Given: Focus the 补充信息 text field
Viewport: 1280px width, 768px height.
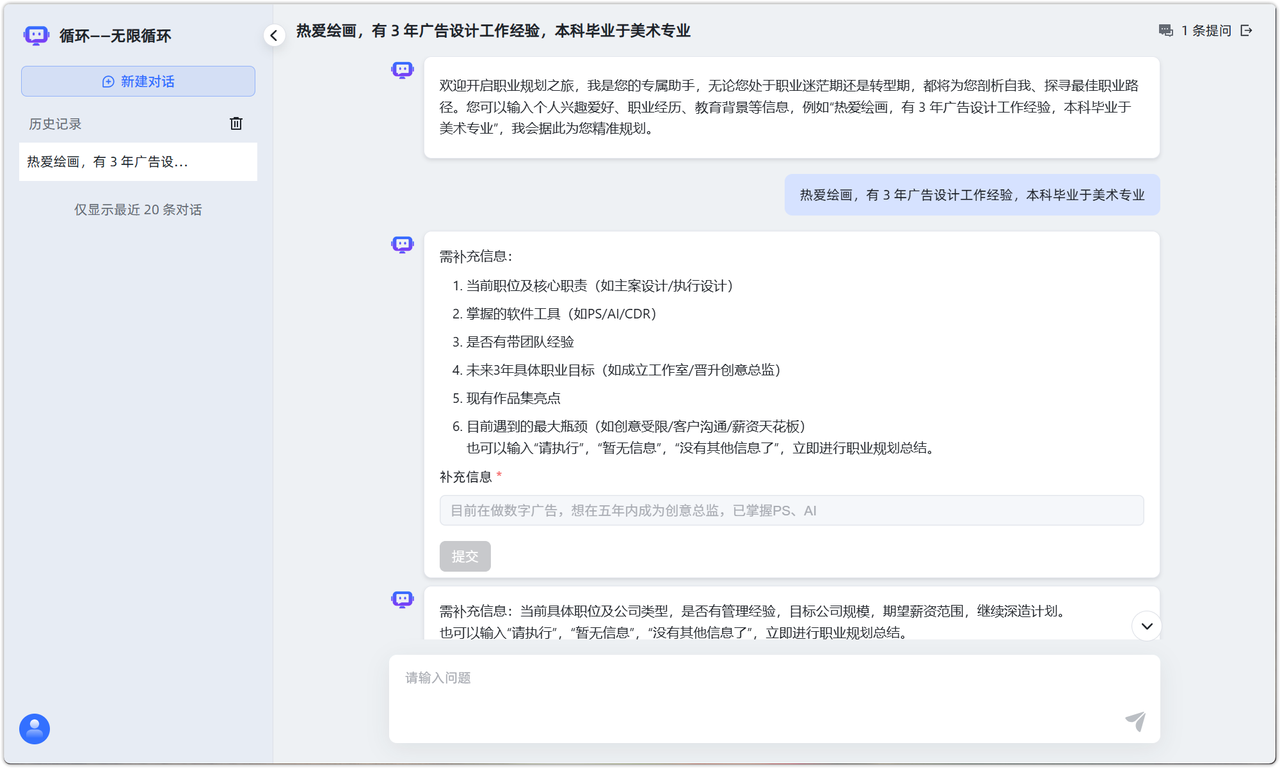Looking at the screenshot, I should [x=791, y=510].
